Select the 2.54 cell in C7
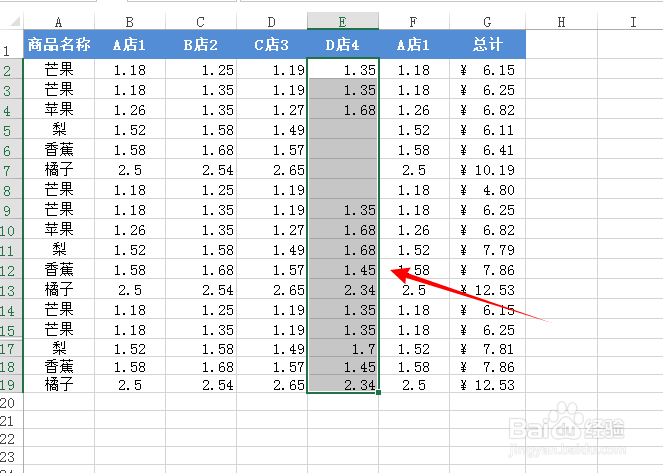The height and width of the screenshot is (473, 663). pyautogui.click(x=201, y=169)
